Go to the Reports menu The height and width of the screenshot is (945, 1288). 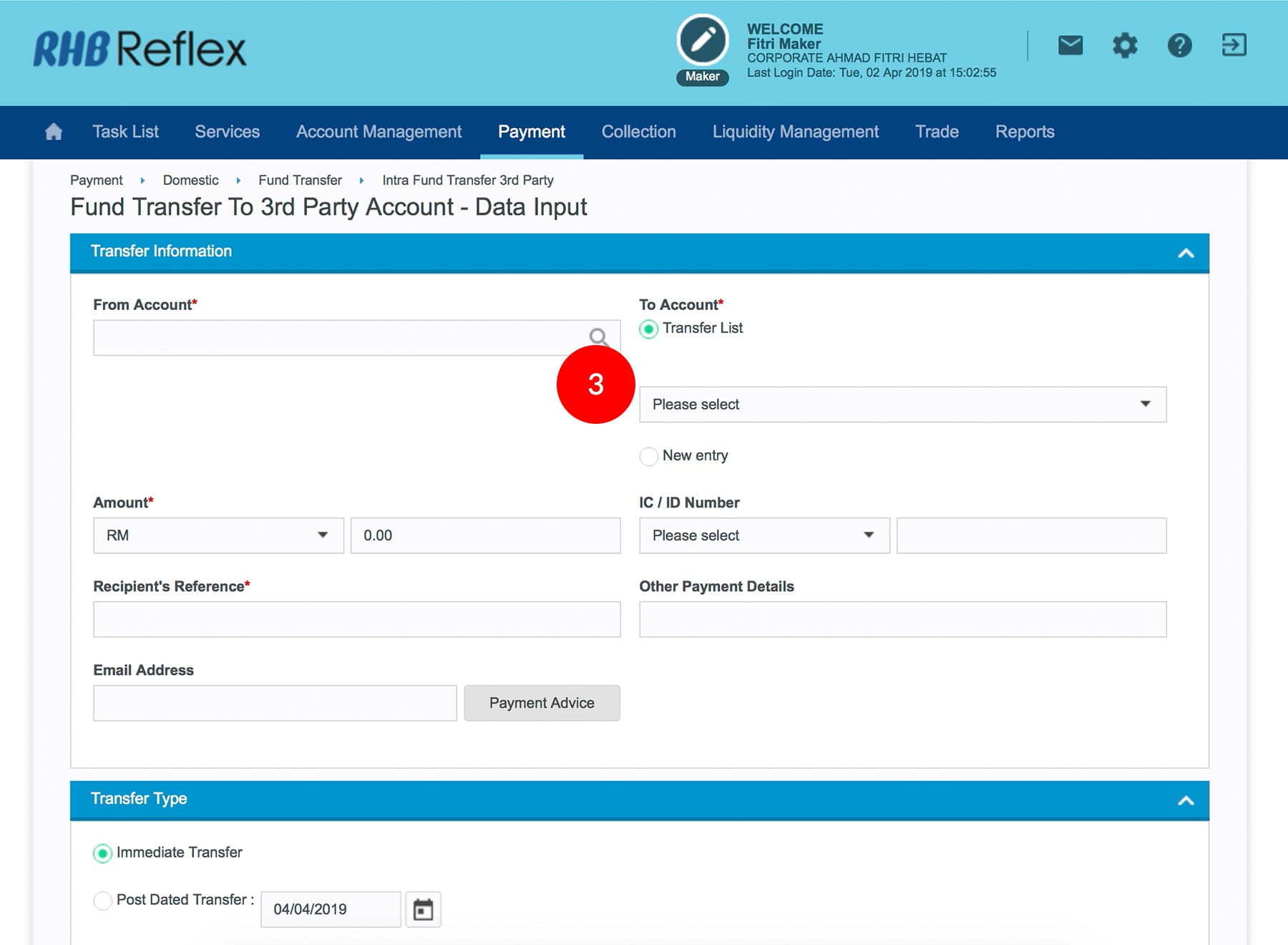tap(1024, 132)
